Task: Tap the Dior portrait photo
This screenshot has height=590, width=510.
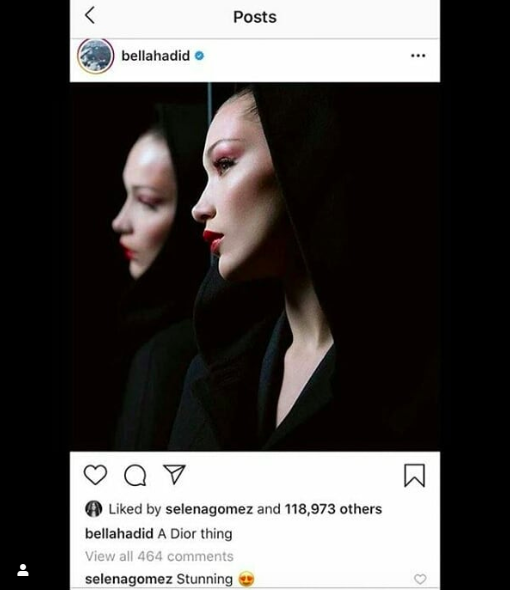Action: click(x=255, y=266)
